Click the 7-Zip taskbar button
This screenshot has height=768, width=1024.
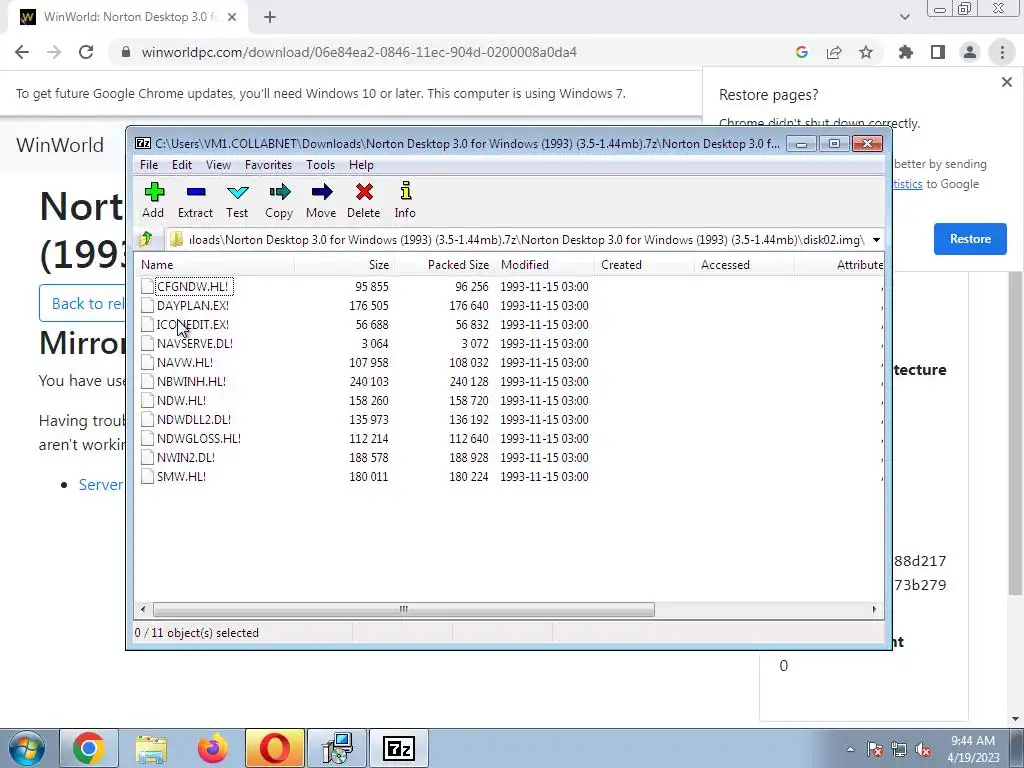click(399, 748)
